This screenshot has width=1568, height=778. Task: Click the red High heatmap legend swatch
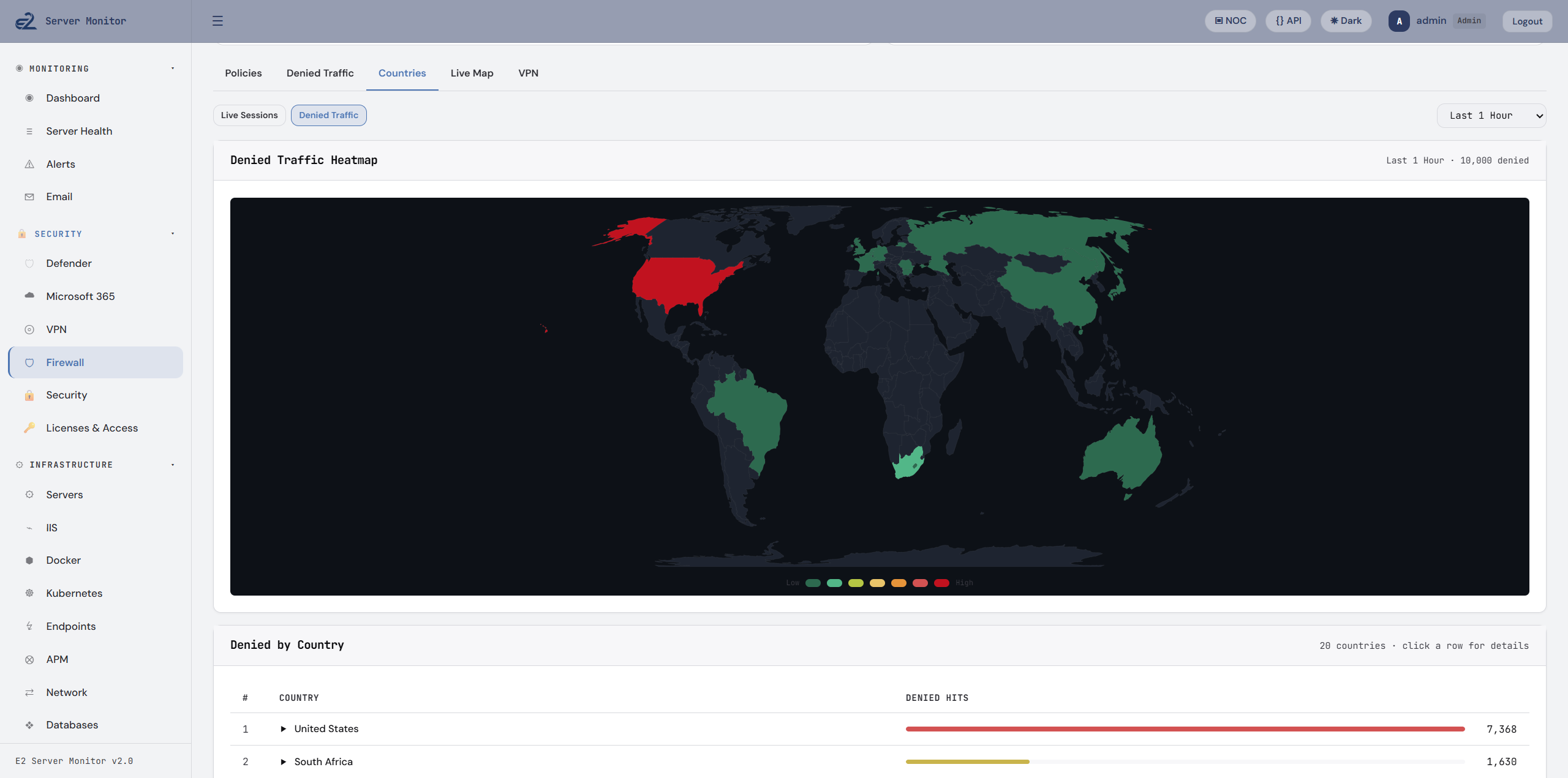click(x=942, y=583)
